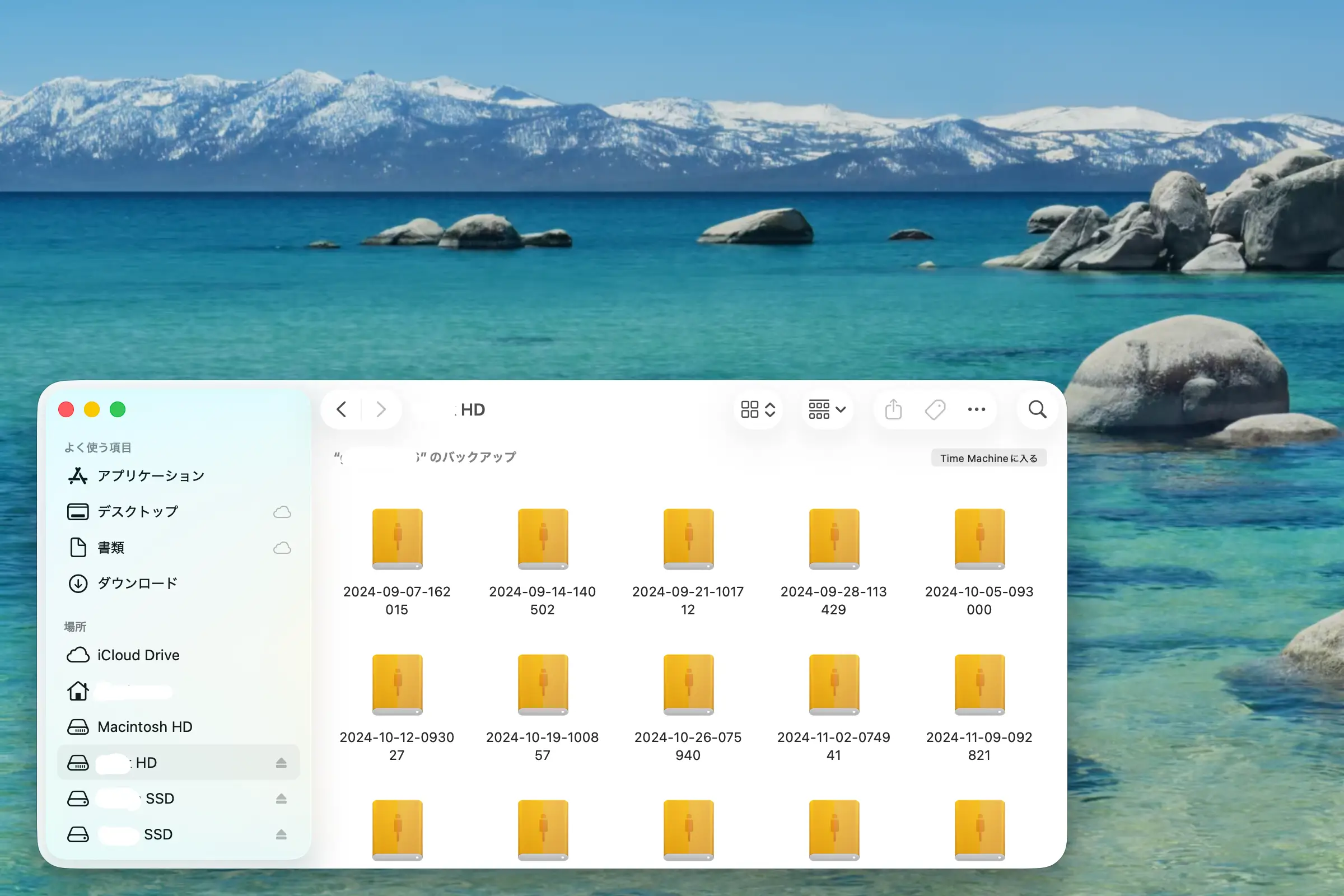Select Macintosh HD in sidebar
Image resolution: width=1344 pixels, height=896 pixels.
pyautogui.click(x=144, y=727)
